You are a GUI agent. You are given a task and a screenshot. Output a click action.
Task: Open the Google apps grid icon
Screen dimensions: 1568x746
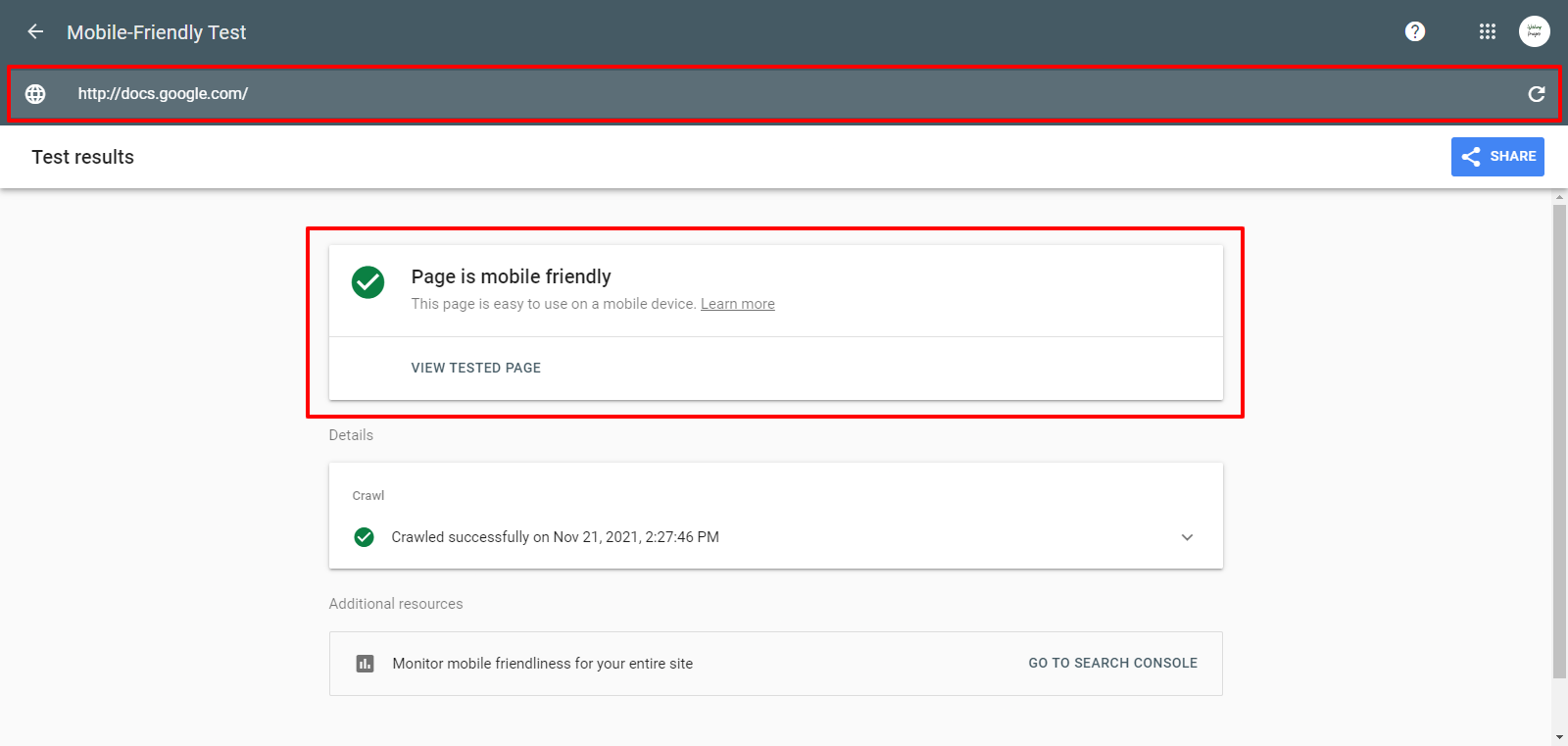tap(1488, 31)
